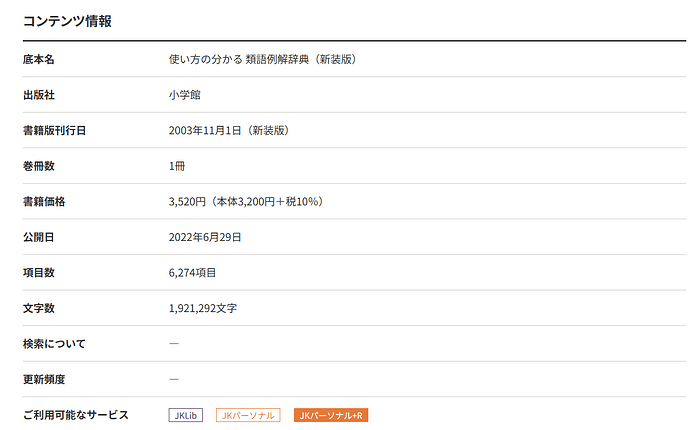Click the date 2003年11月1日（新装版）
This screenshot has width=690, height=430.
229,130
